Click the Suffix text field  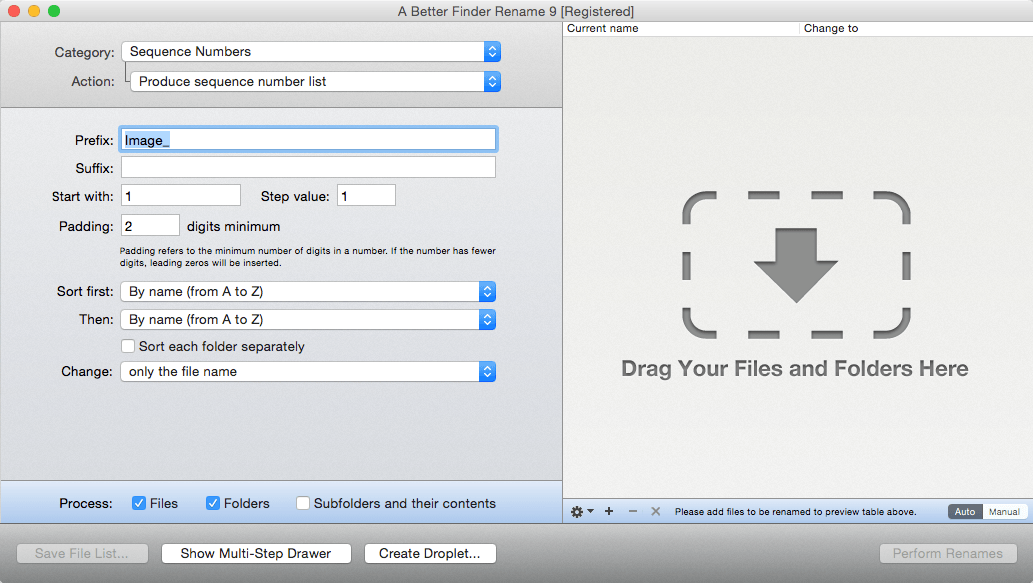coord(308,167)
